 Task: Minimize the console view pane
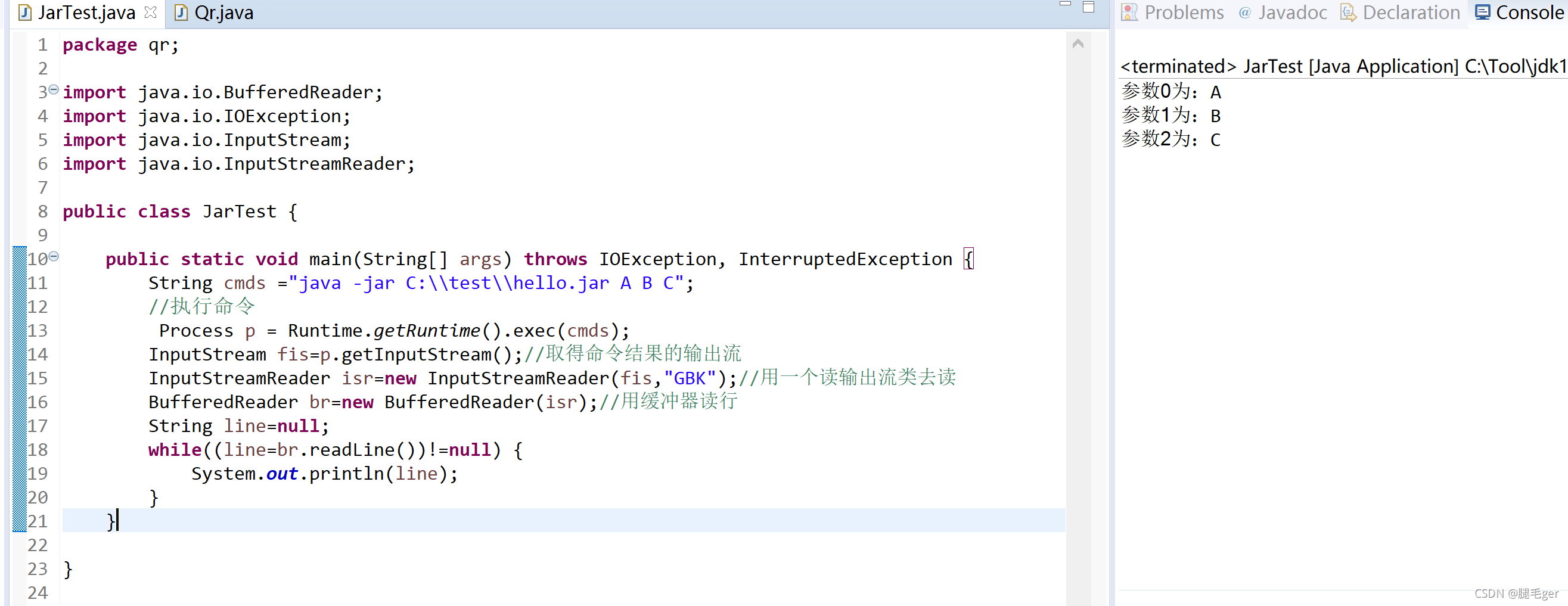click(x=1064, y=5)
